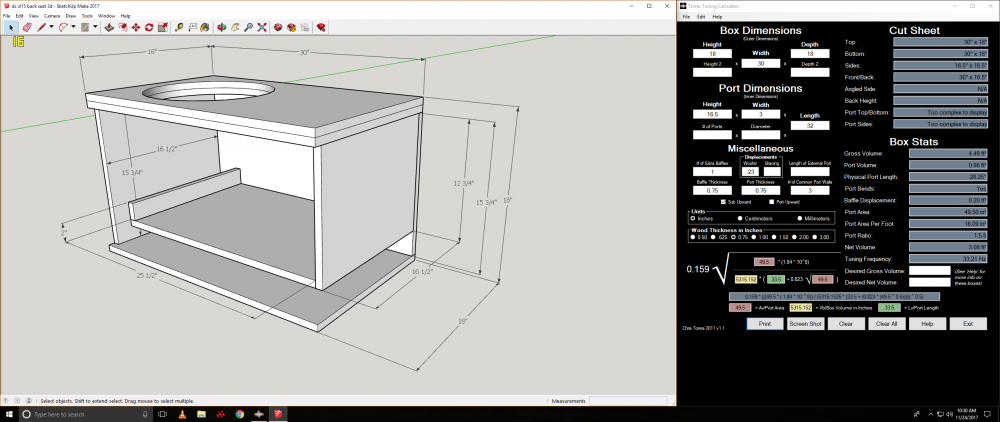Select the Inches units radio button
The width and height of the screenshot is (1000, 422).
693,219
